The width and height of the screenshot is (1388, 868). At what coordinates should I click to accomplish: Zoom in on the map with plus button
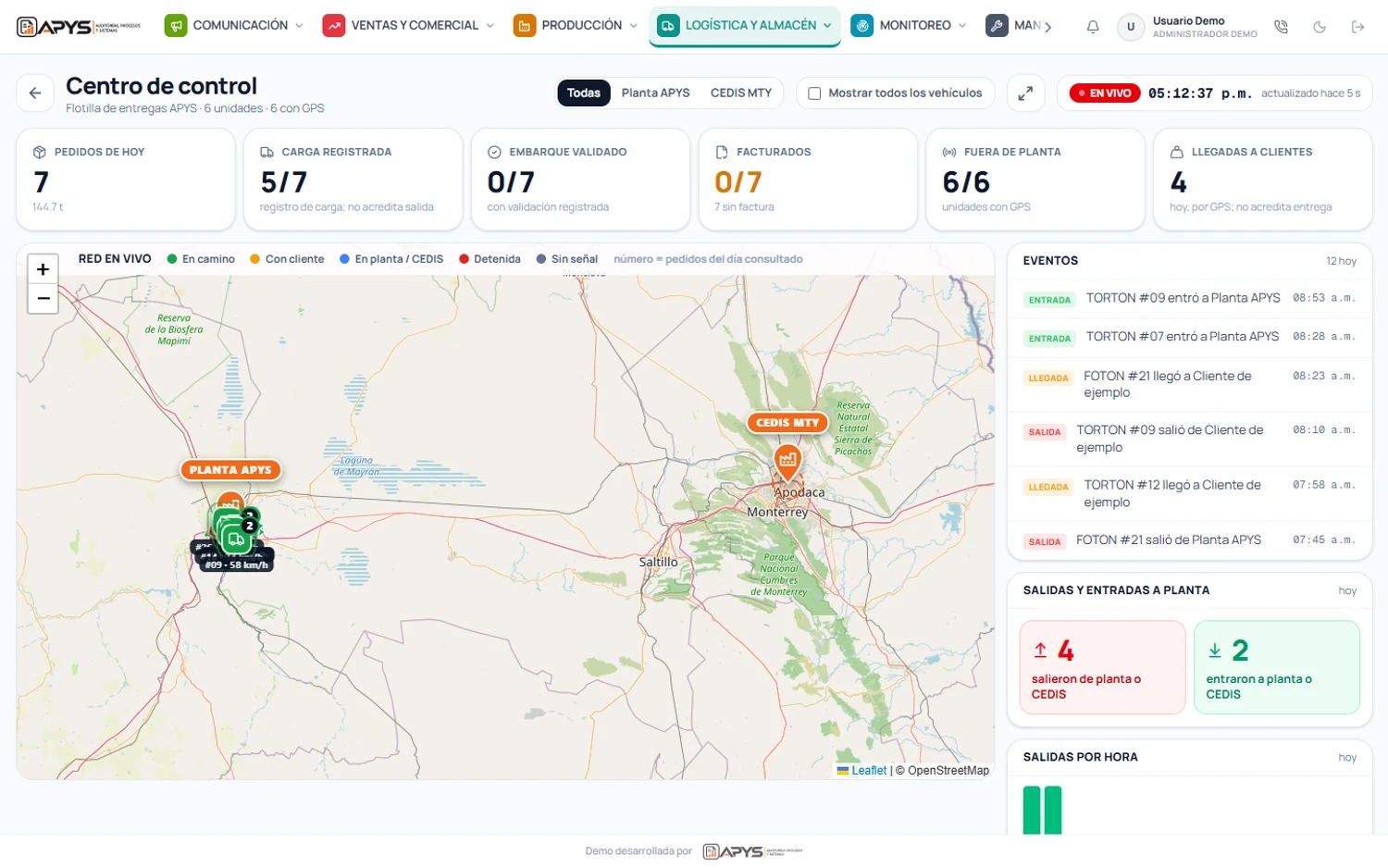[43, 269]
